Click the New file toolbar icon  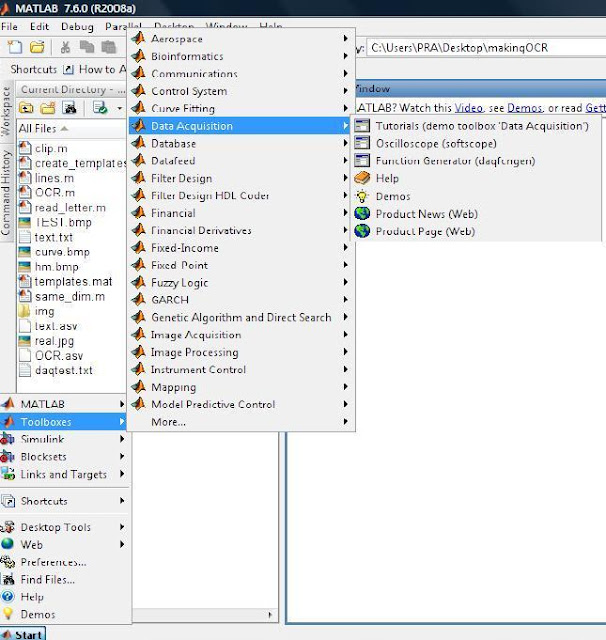[x=15, y=47]
